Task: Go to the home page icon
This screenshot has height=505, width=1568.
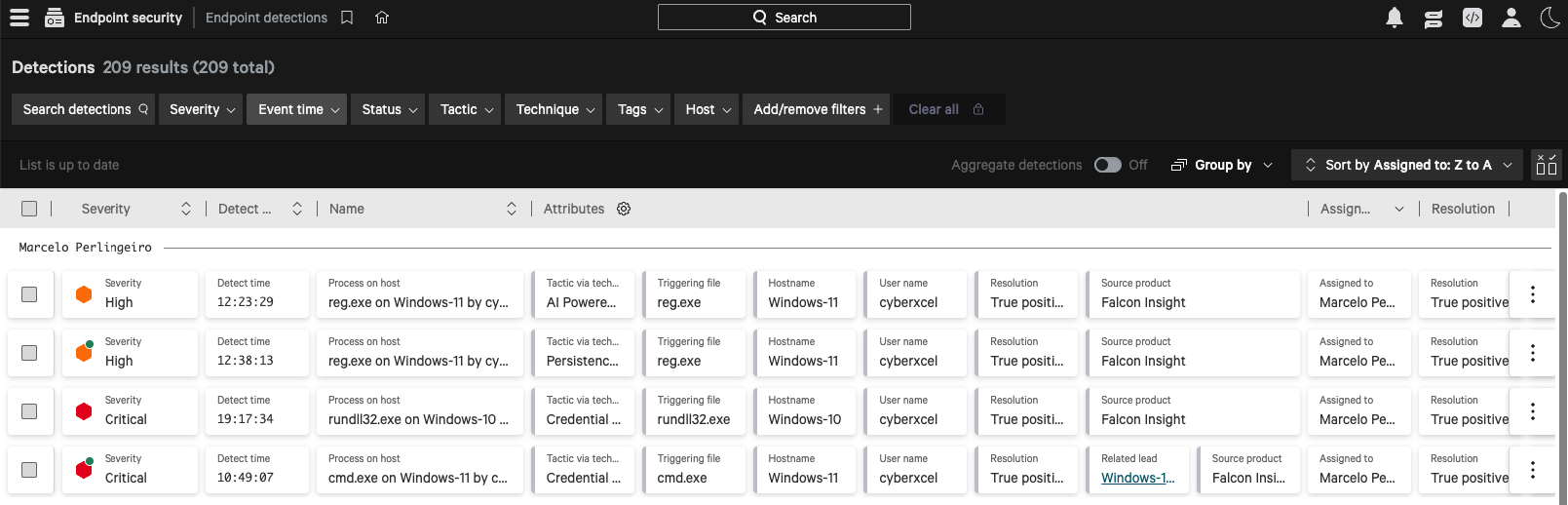Action: 382,18
